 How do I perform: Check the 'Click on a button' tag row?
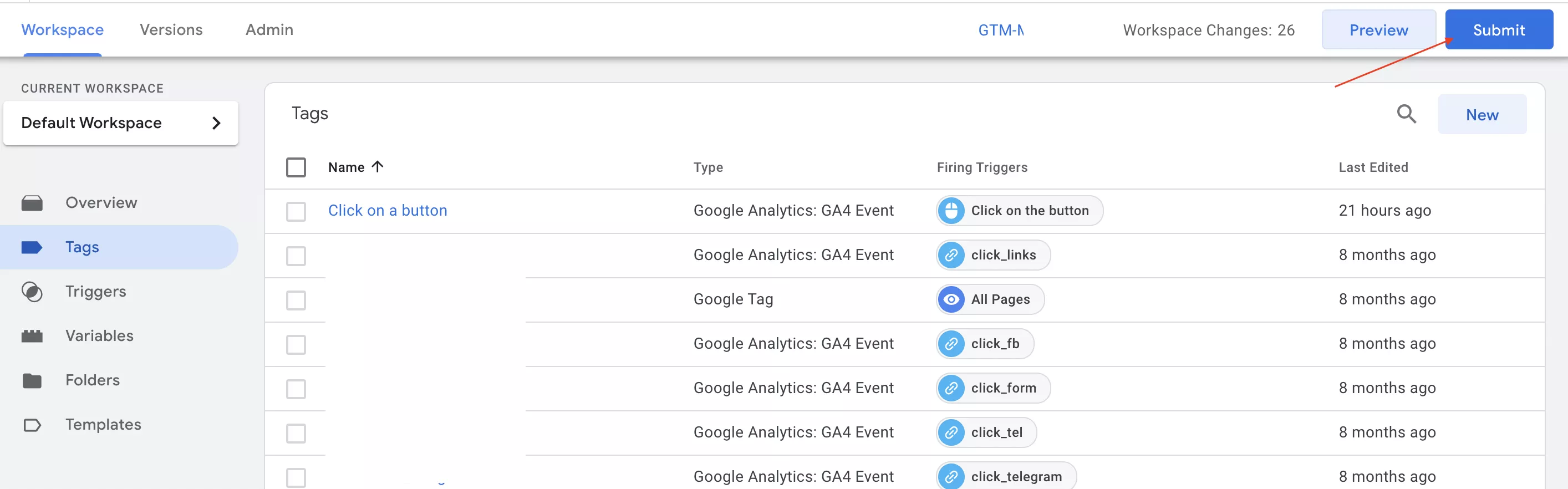[296, 212]
